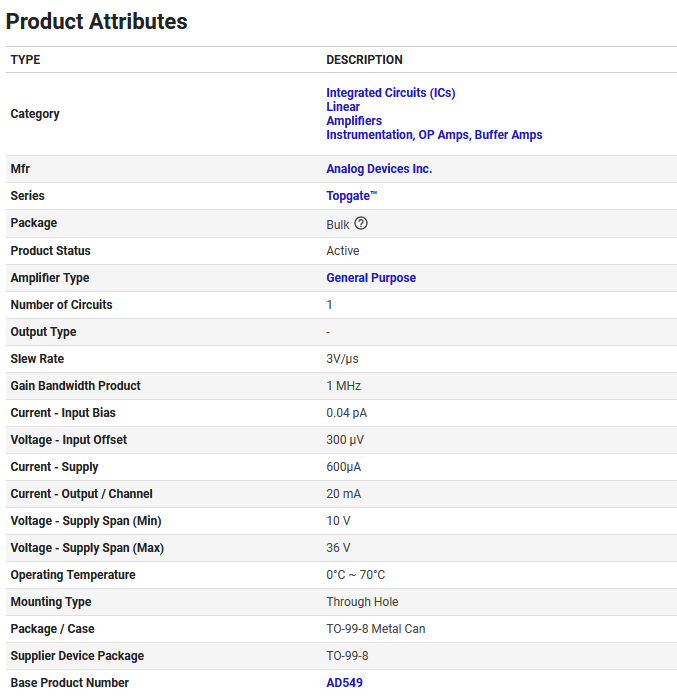Click the Product Attributes heading
The width and height of the screenshot is (677, 696).
coord(97,21)
